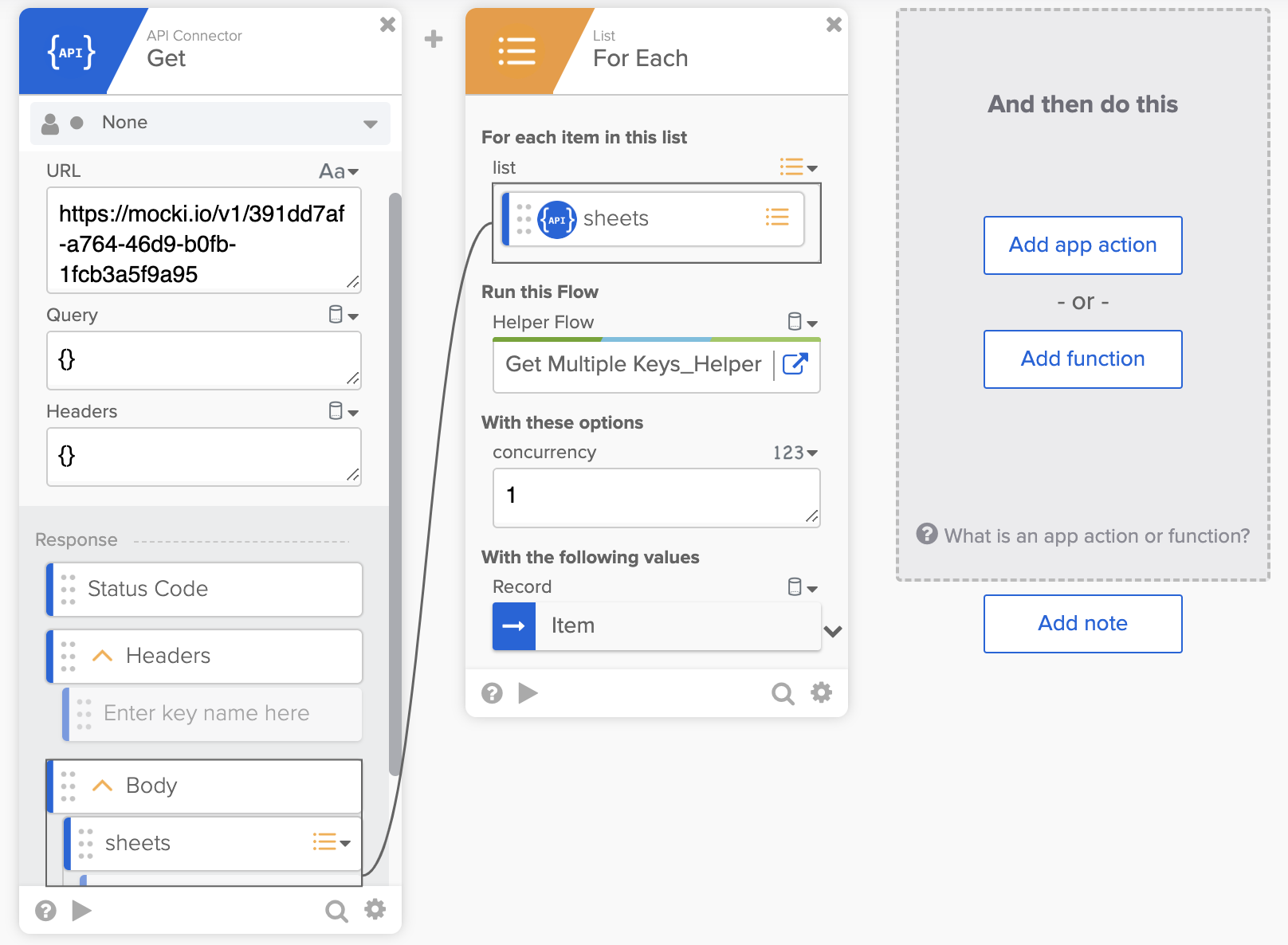Expand chevron beside Record Item

833,632
